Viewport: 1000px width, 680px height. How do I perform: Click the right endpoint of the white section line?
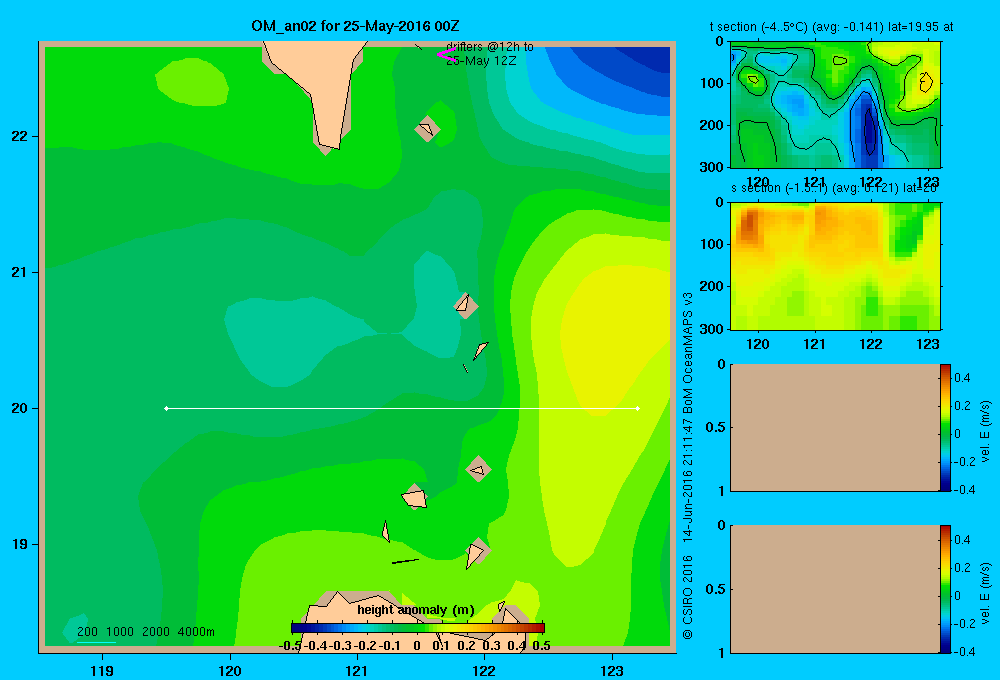(638, 408)
